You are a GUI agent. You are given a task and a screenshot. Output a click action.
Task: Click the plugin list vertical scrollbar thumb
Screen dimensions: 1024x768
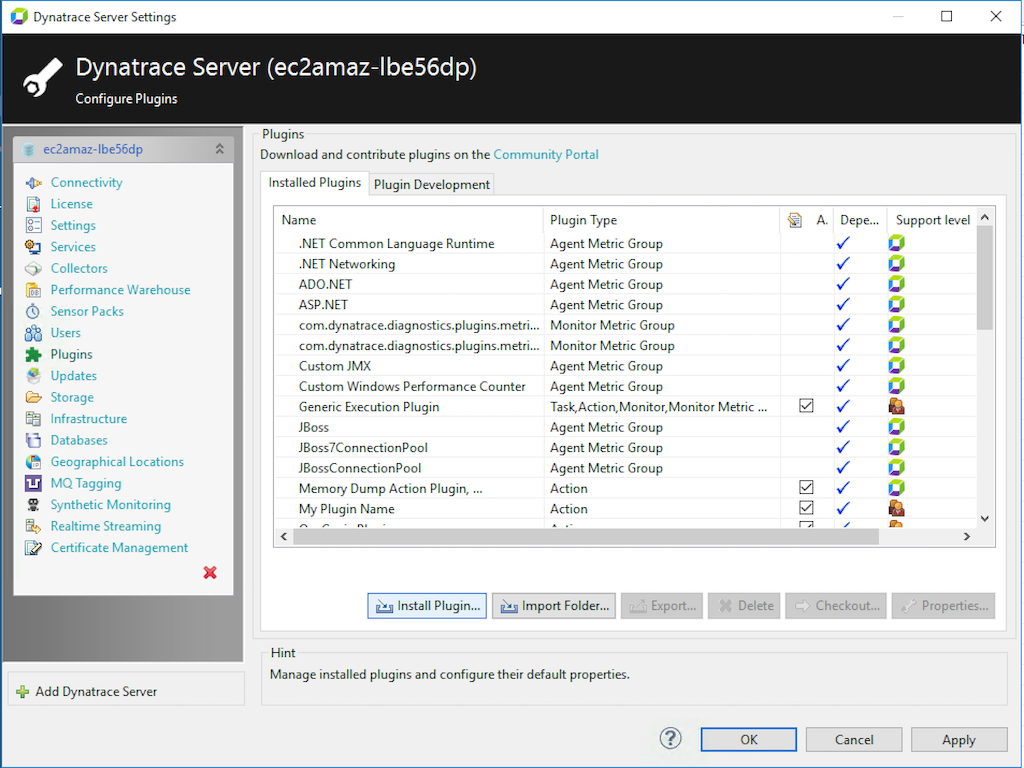(x=985, y=278)
